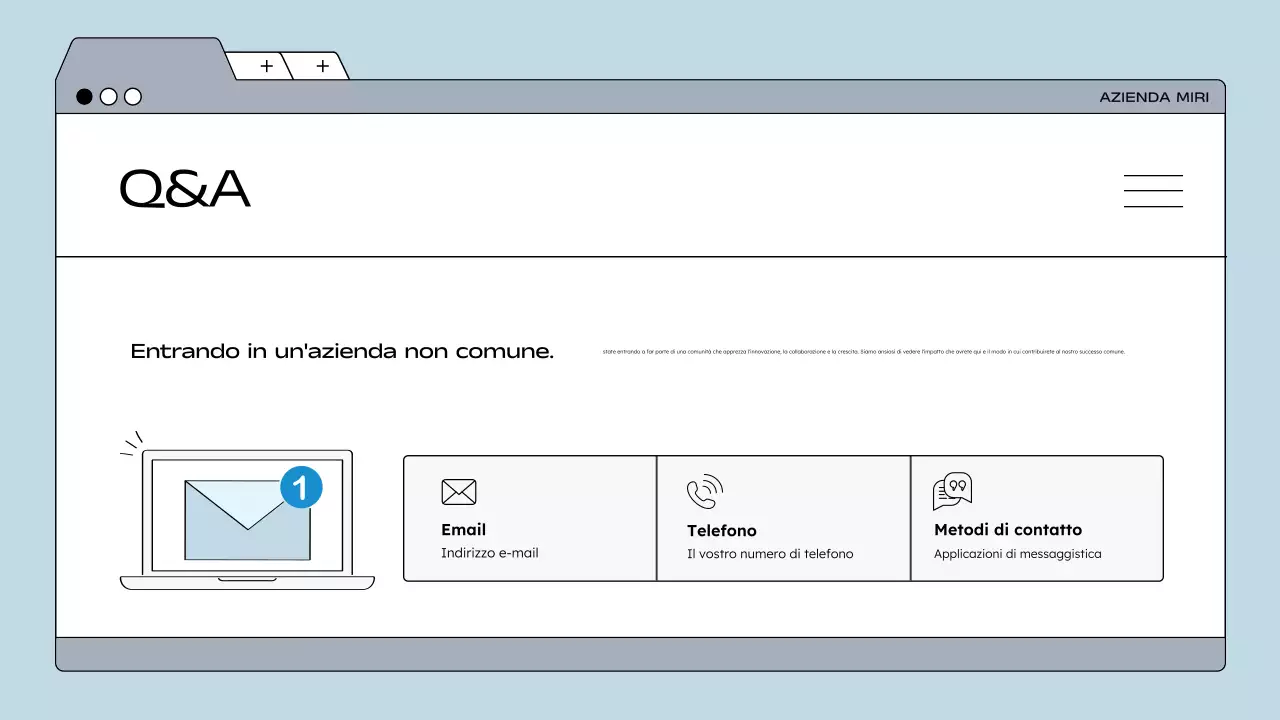Click the Metodi di contatto chat bubble icon
This screenshot has height=720, width=1280.
(952, 490)
